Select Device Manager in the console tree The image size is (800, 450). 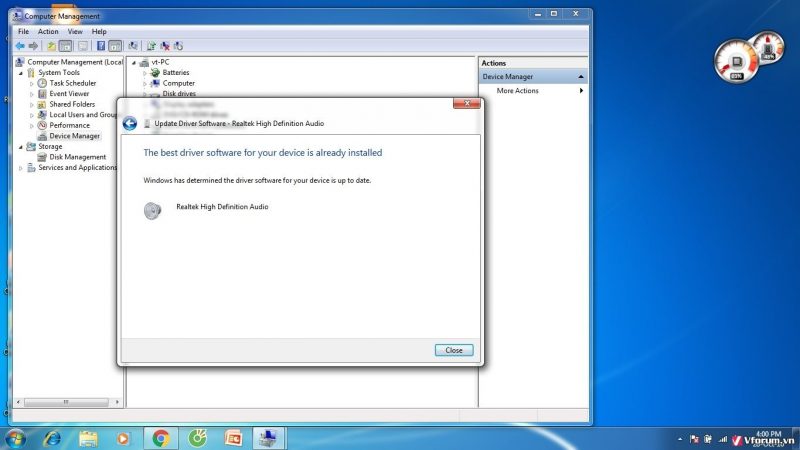coord(74,136)
